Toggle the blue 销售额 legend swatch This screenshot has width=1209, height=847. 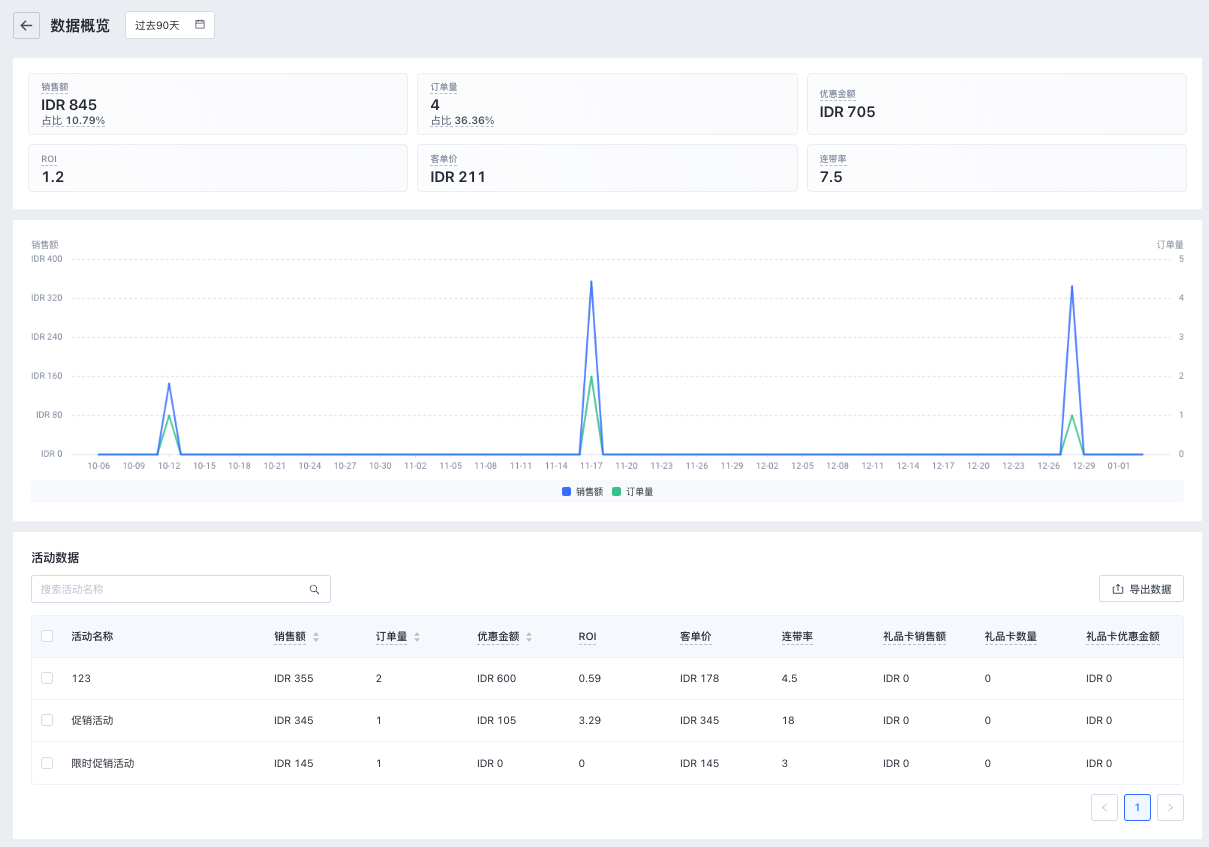tap(567, 492)
